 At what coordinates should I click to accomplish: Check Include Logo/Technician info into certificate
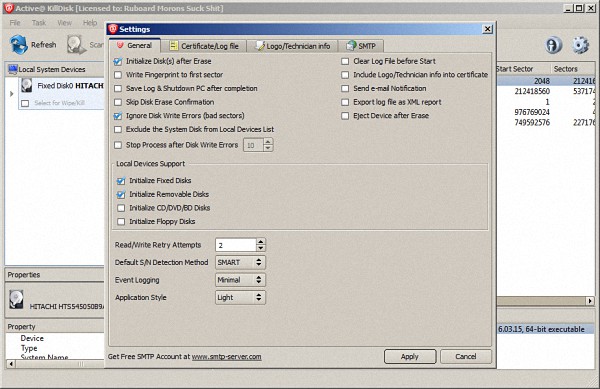coord(345,75)
